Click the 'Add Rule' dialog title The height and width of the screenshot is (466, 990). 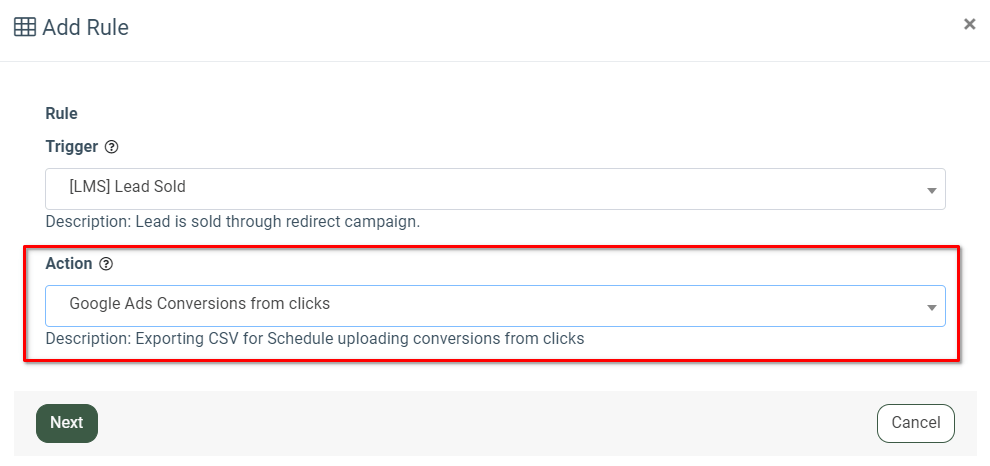(85, 27)
